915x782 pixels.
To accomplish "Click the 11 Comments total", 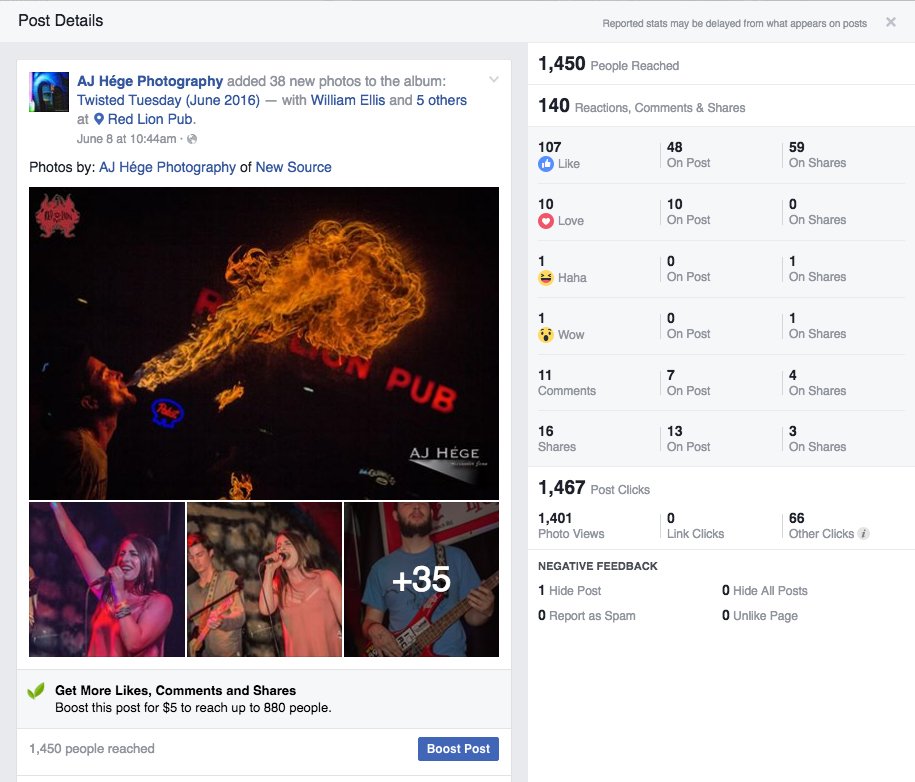I will point(567,383).
